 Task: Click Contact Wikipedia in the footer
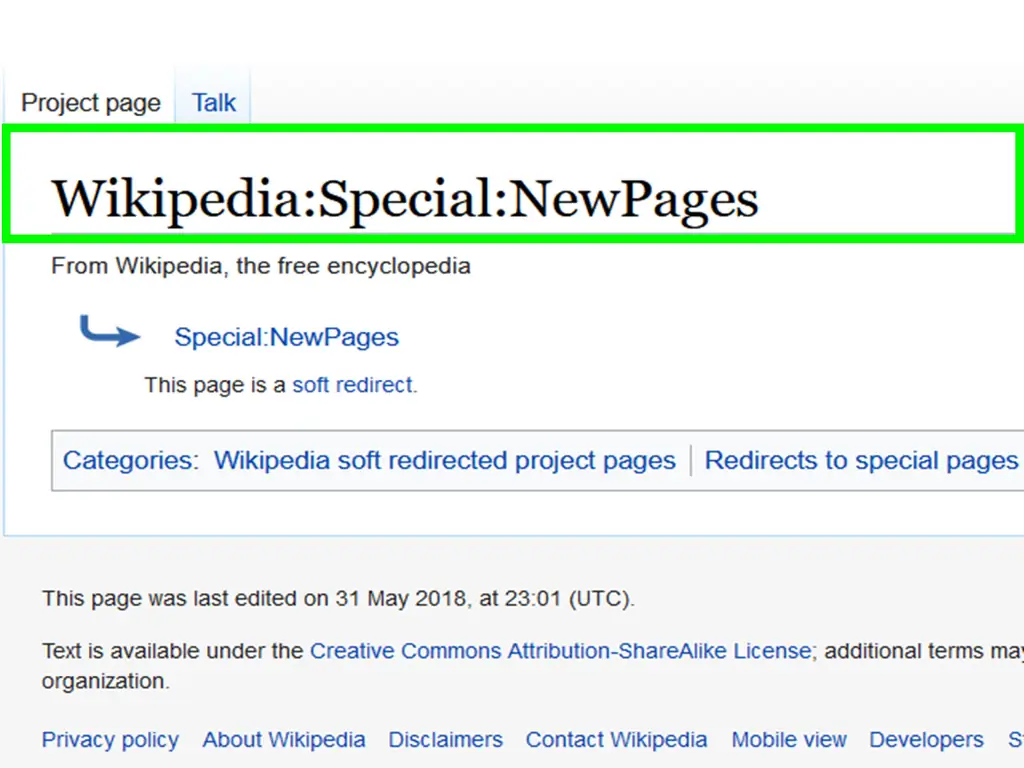[616, 739]
